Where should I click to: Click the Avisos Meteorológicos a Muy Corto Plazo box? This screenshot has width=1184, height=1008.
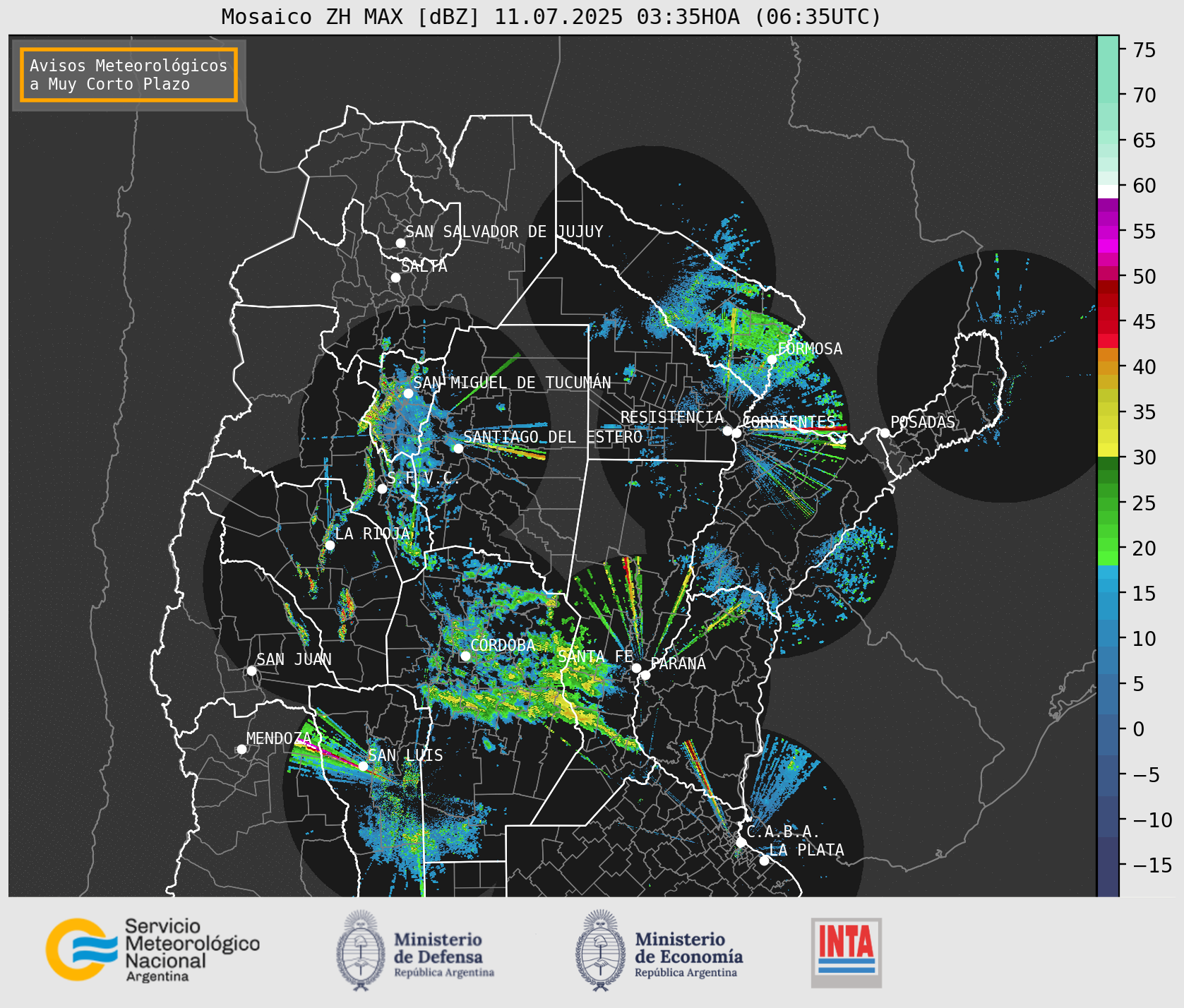click(128, 76)
